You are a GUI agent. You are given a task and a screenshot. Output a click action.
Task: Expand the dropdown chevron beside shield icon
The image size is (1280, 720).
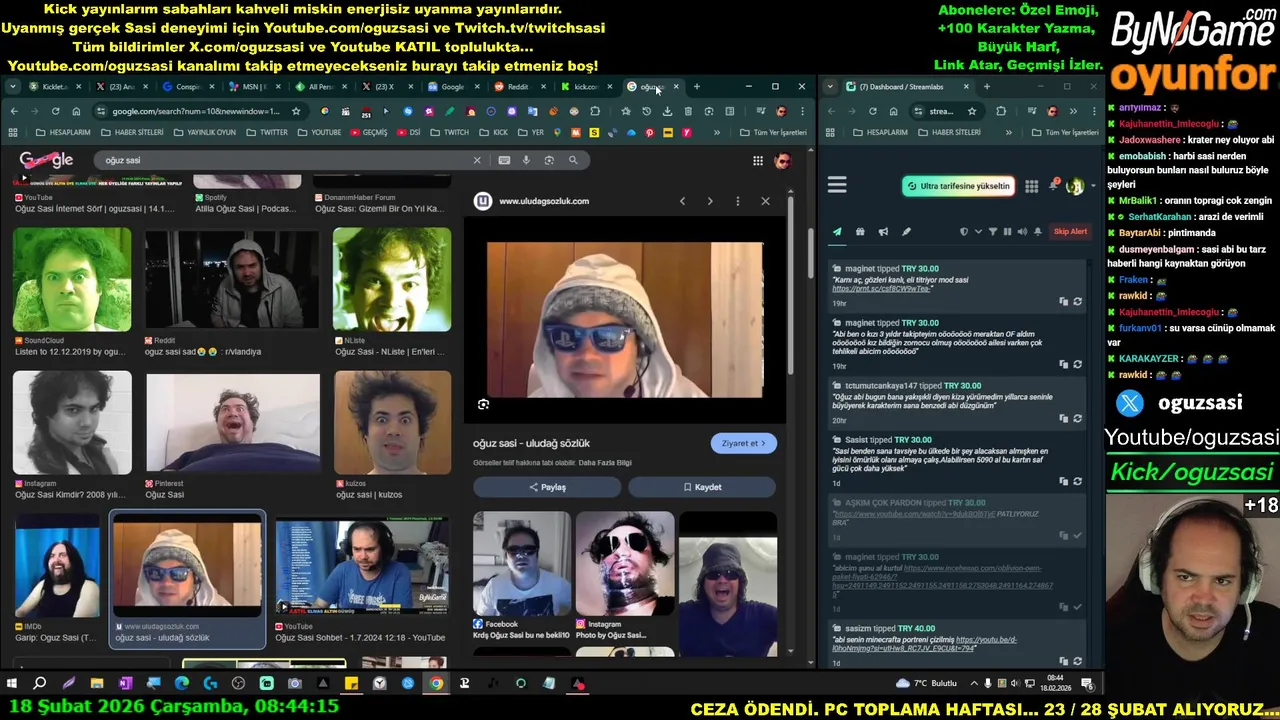978,232
